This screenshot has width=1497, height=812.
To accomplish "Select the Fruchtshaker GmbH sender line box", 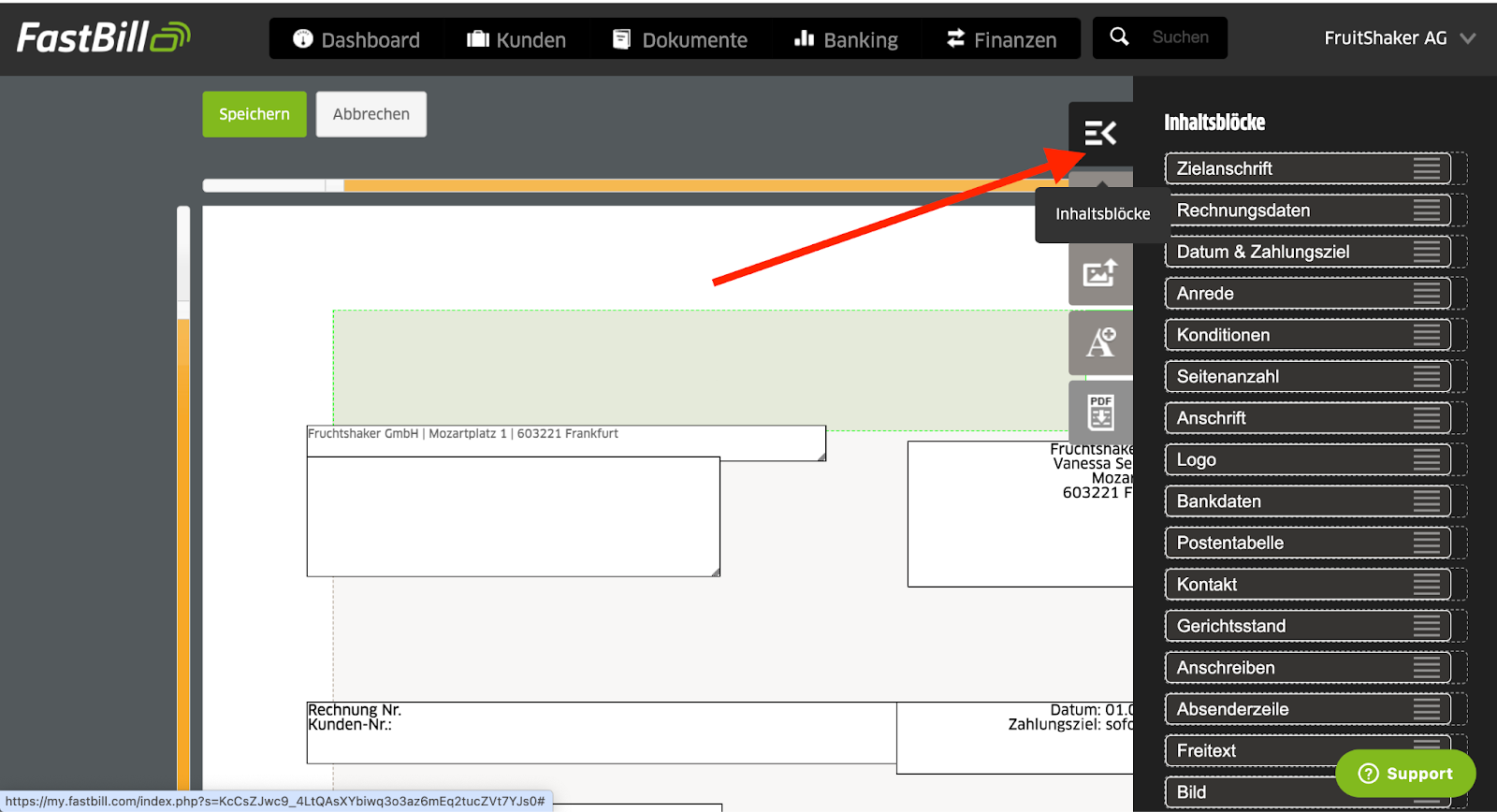I will [566, 442].
